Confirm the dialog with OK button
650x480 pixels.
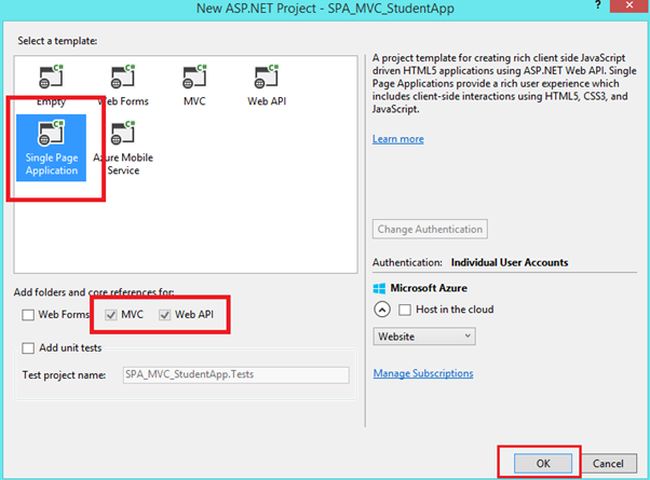coord(543,463)
